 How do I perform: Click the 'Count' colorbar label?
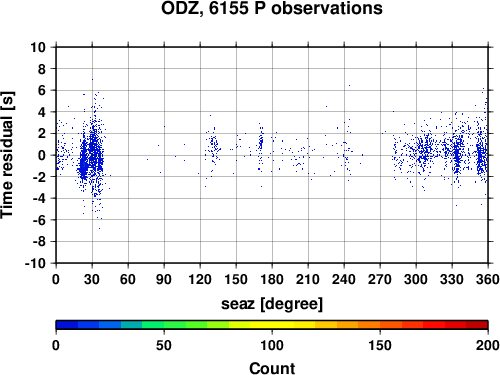coord(272,368)
